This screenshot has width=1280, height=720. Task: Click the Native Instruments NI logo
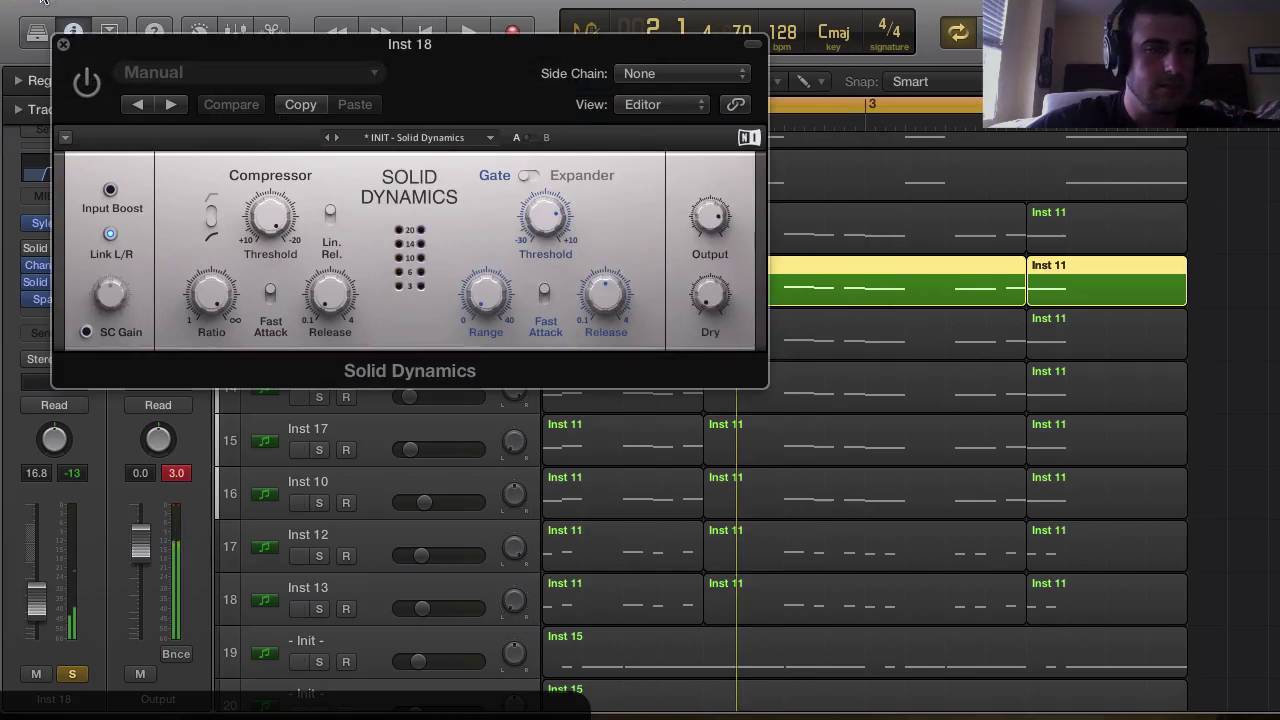[x=748, y=137]
